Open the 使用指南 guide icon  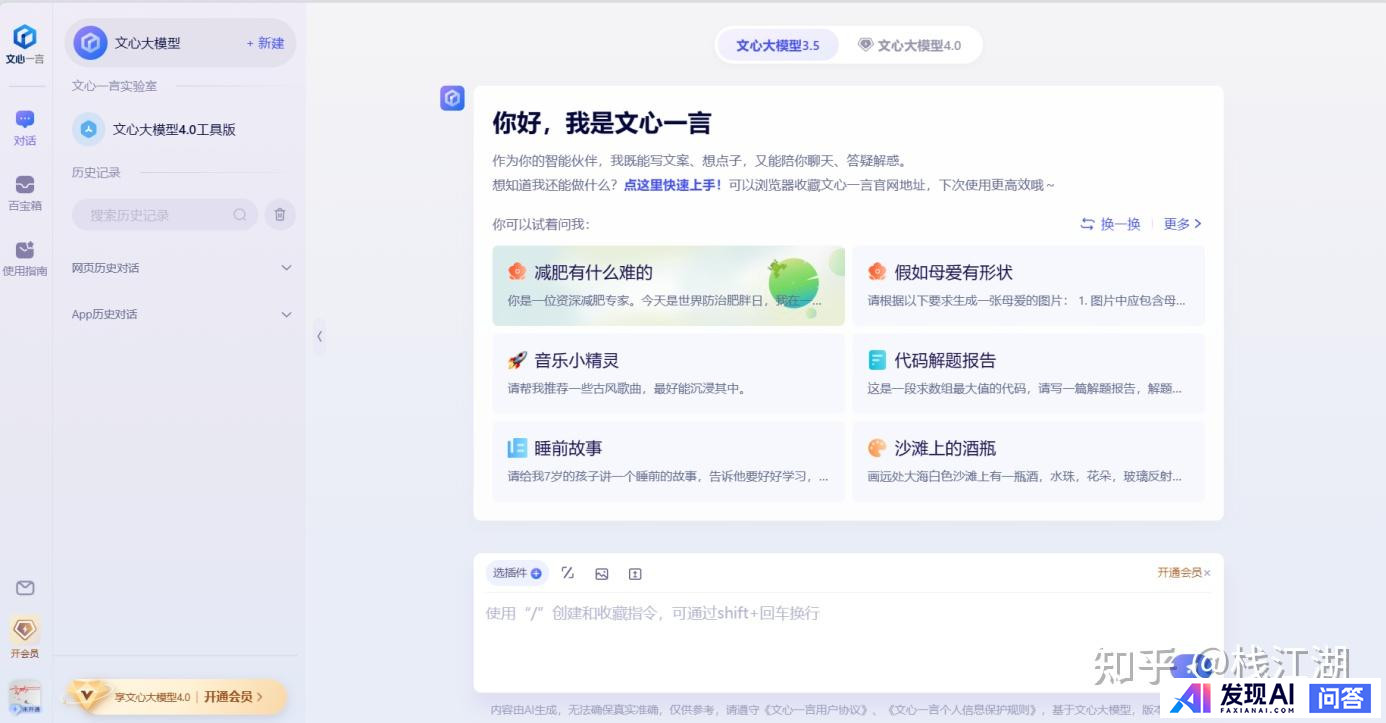click(25, 251)
